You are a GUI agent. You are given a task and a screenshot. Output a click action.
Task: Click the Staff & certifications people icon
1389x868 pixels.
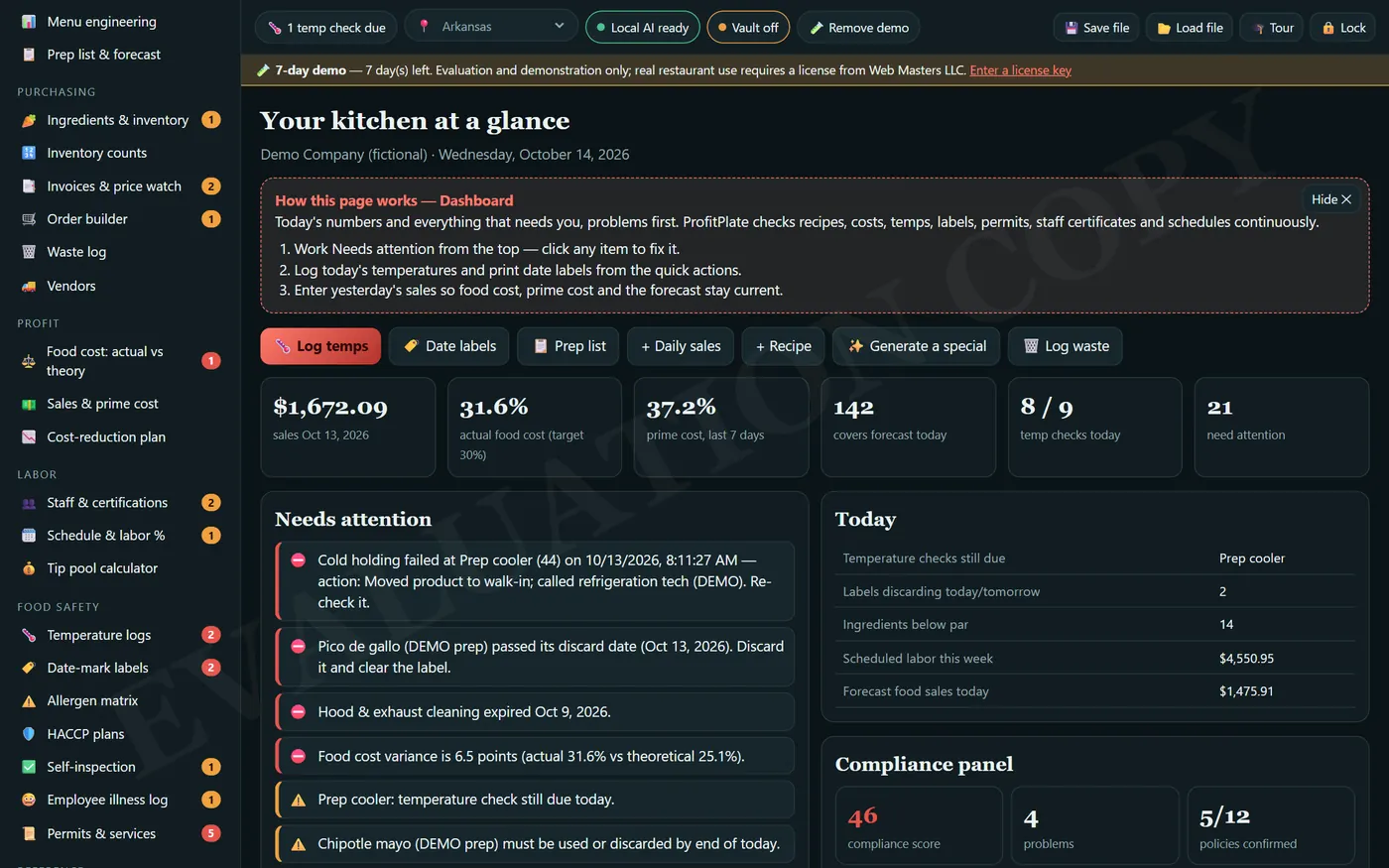click(29, 503)
